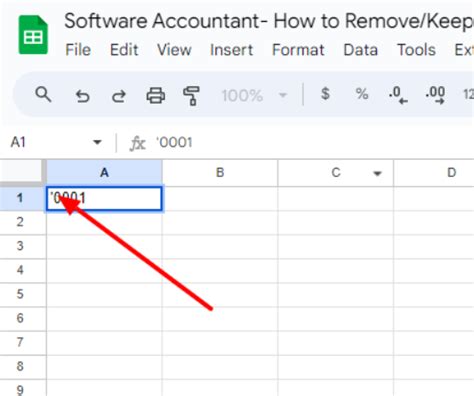
Task: Open the Insert menu
Action: [x=231, y=50]
